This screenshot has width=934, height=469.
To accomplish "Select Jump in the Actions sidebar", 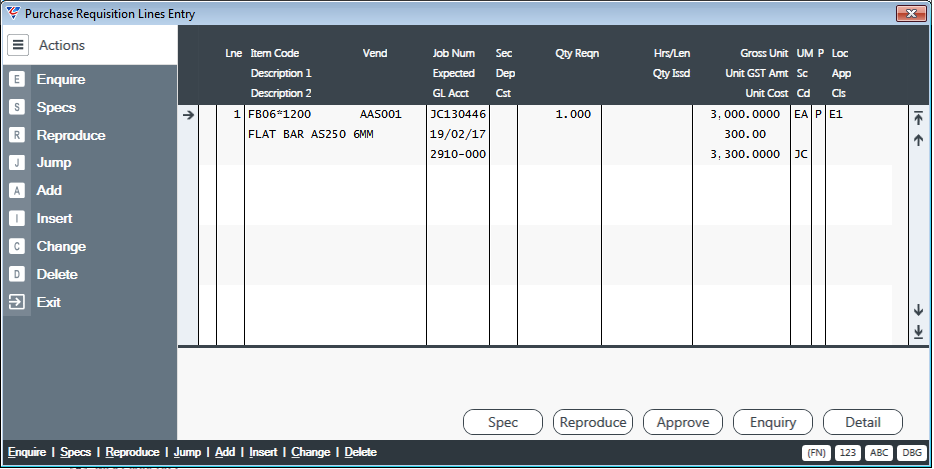I will coord(54,163).
